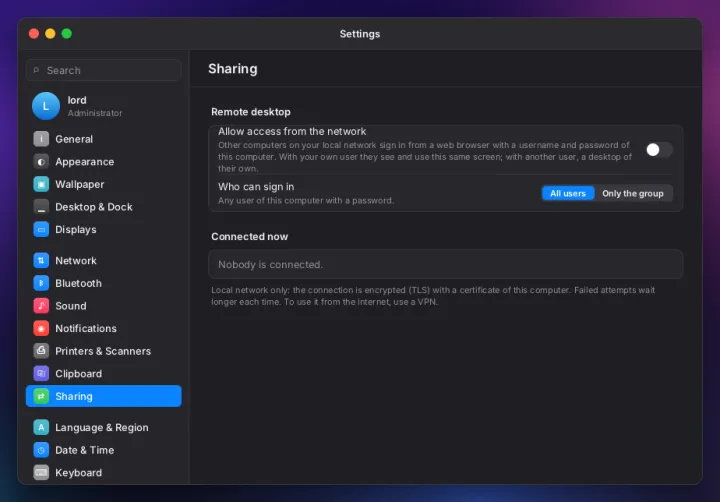Image resolution: width=720 pixels, height=502 pixels.
Task: Click the Desktop & Dock icon
Action: 41,207
